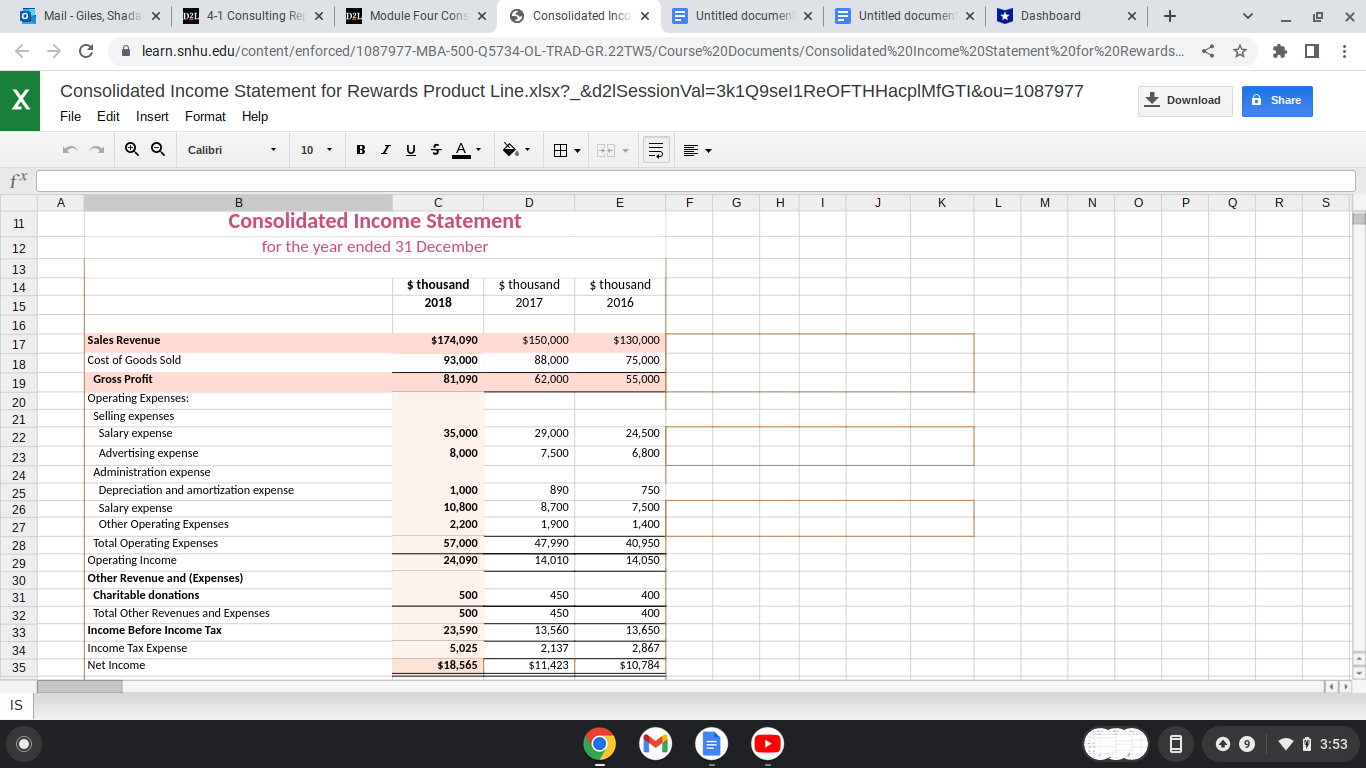Viewport: 1366px width, 768px height.
Task: Select the Consolidated Income Statement title
Action: click(375, 221)
